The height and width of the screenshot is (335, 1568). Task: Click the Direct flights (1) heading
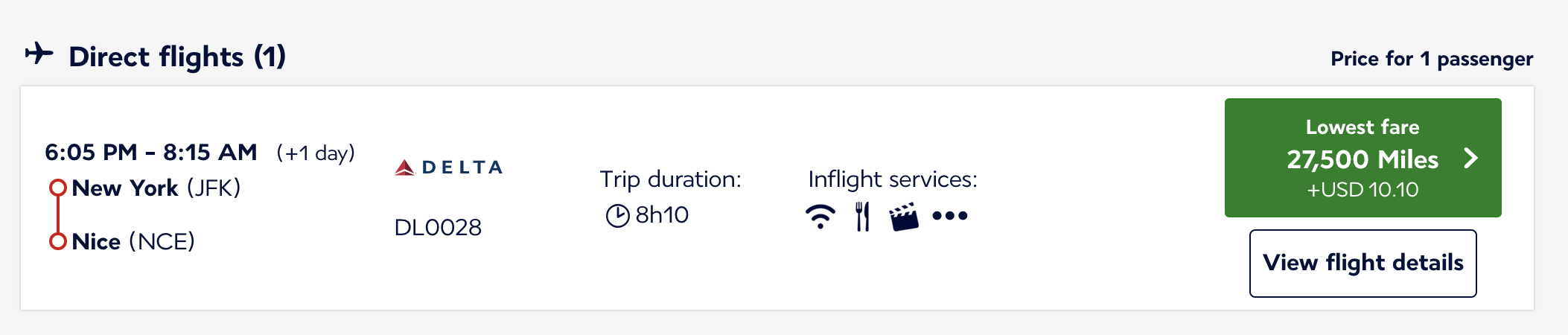point(177,57)
